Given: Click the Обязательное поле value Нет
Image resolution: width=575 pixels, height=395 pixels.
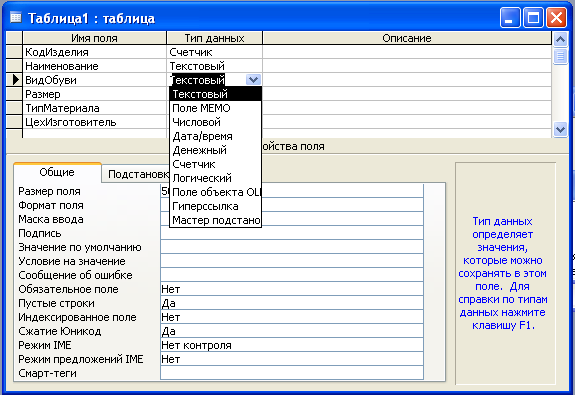Looking at the screenshot, I should click(x=292, y=289).
